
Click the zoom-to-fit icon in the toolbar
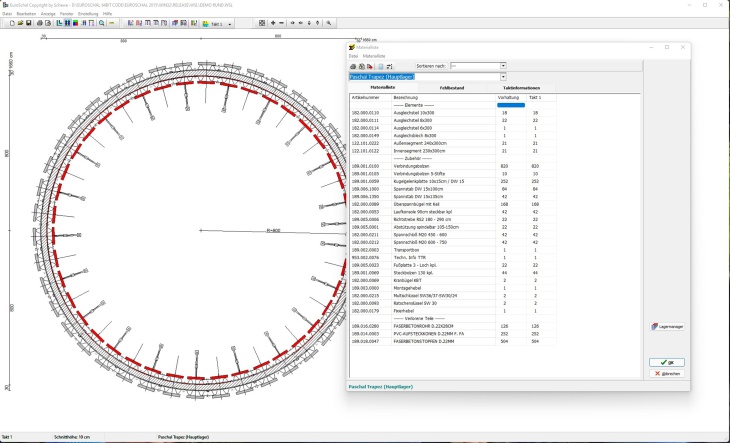coord(261,23)
